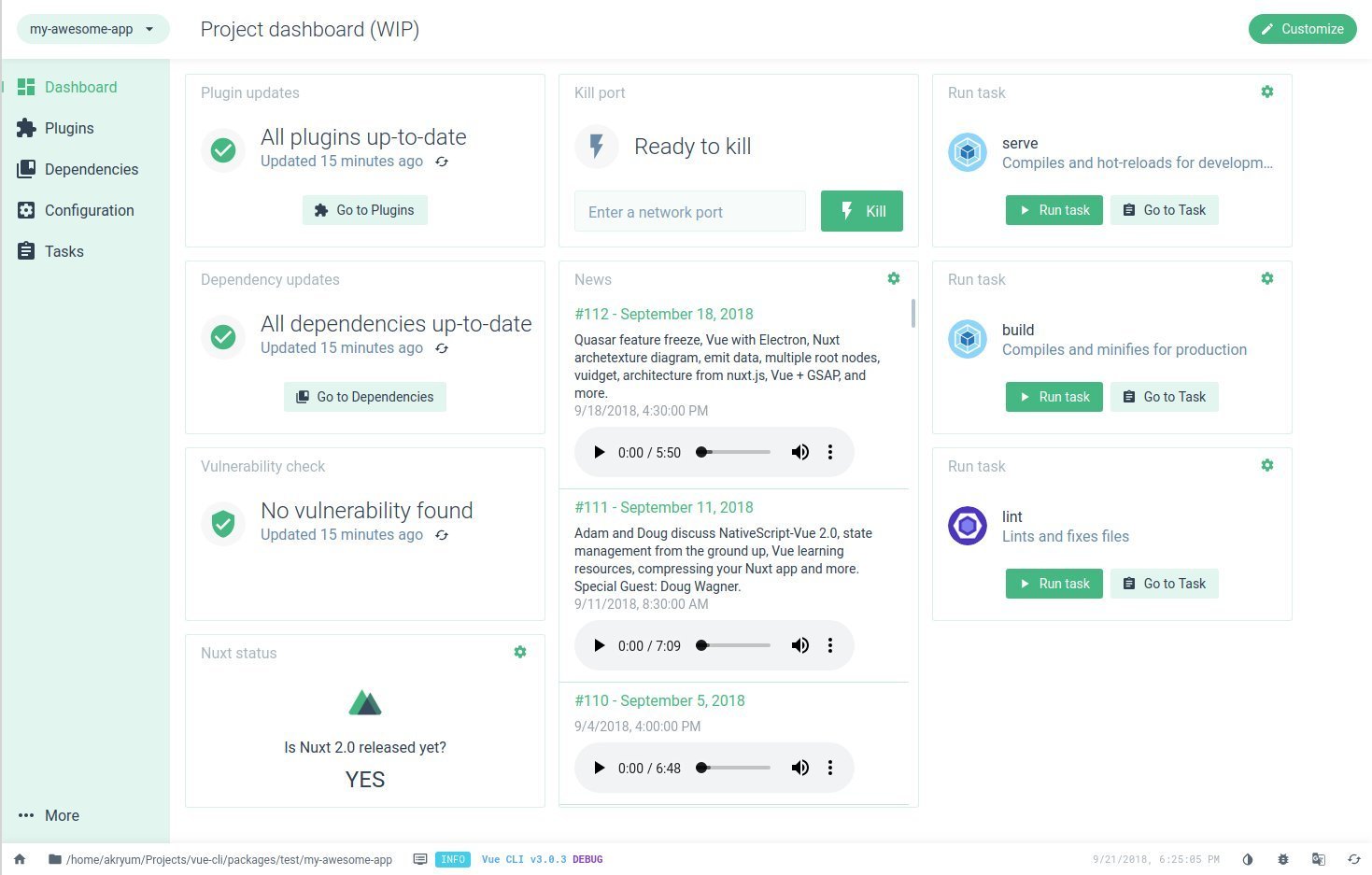Play the 7:09 episode audio

tap(600, 645)
